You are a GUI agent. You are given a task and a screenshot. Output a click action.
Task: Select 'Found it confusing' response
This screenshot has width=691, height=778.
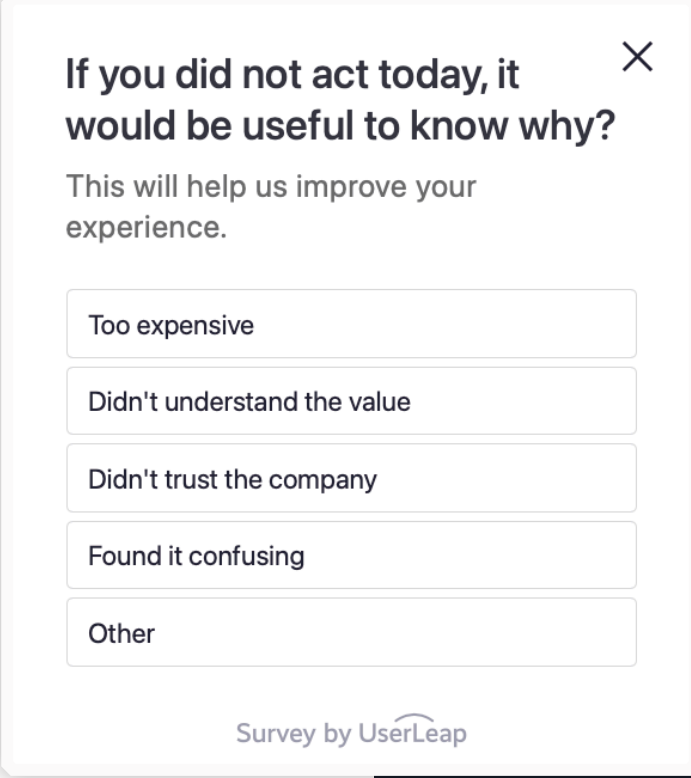[x=351, y=555]
